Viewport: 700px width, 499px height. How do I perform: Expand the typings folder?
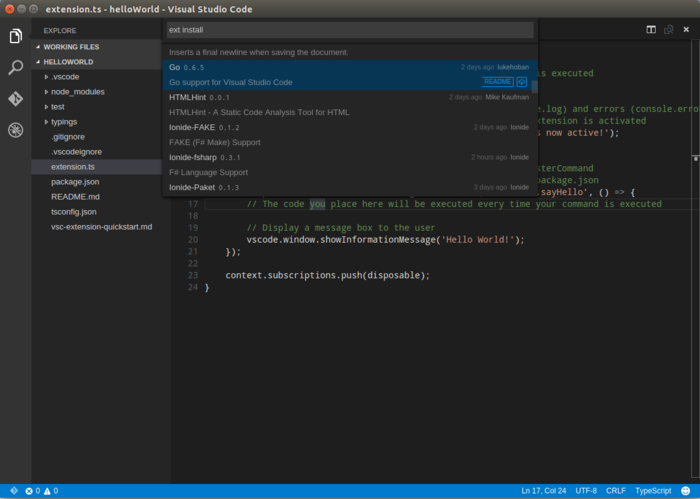click(x=63, y=121)
